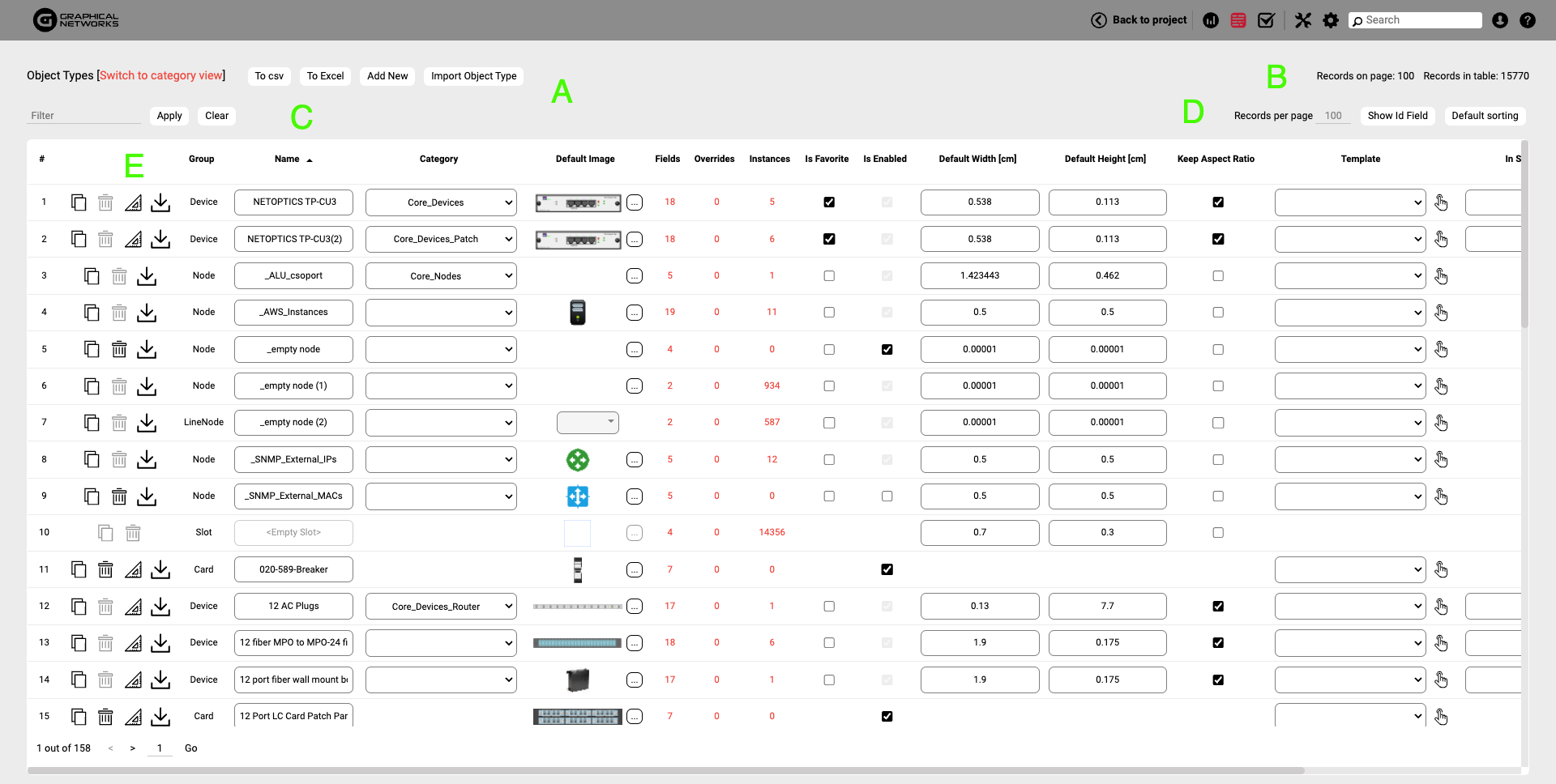Duplicate the NETOPTICS TP-CU3 object type
The image size is (1556, 784).
point(79,202)
